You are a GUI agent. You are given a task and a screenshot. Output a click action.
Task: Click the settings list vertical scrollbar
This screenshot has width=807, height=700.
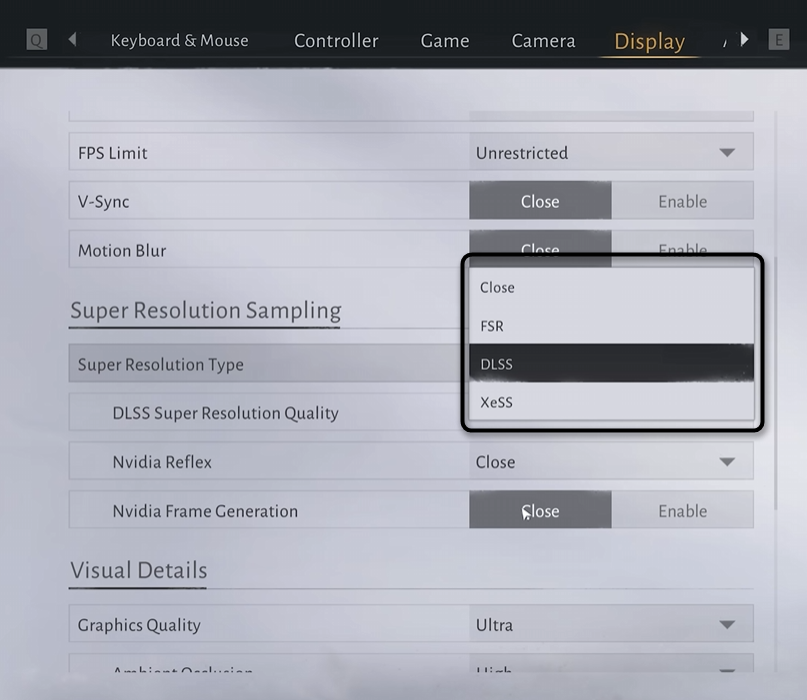pyautogui.click(x=776, y=381)
